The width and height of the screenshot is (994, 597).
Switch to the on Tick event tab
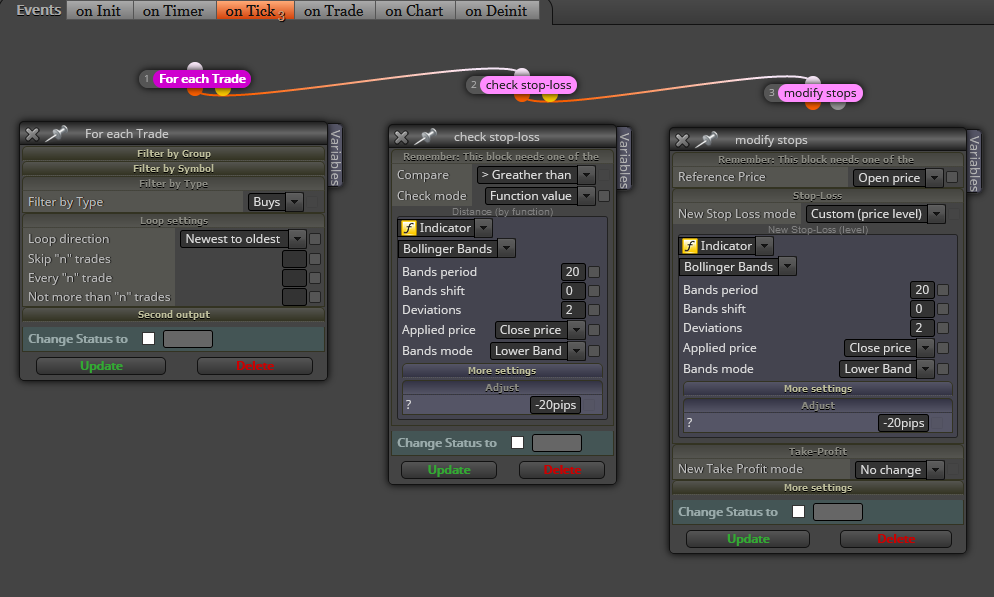(x=255, y=11)
